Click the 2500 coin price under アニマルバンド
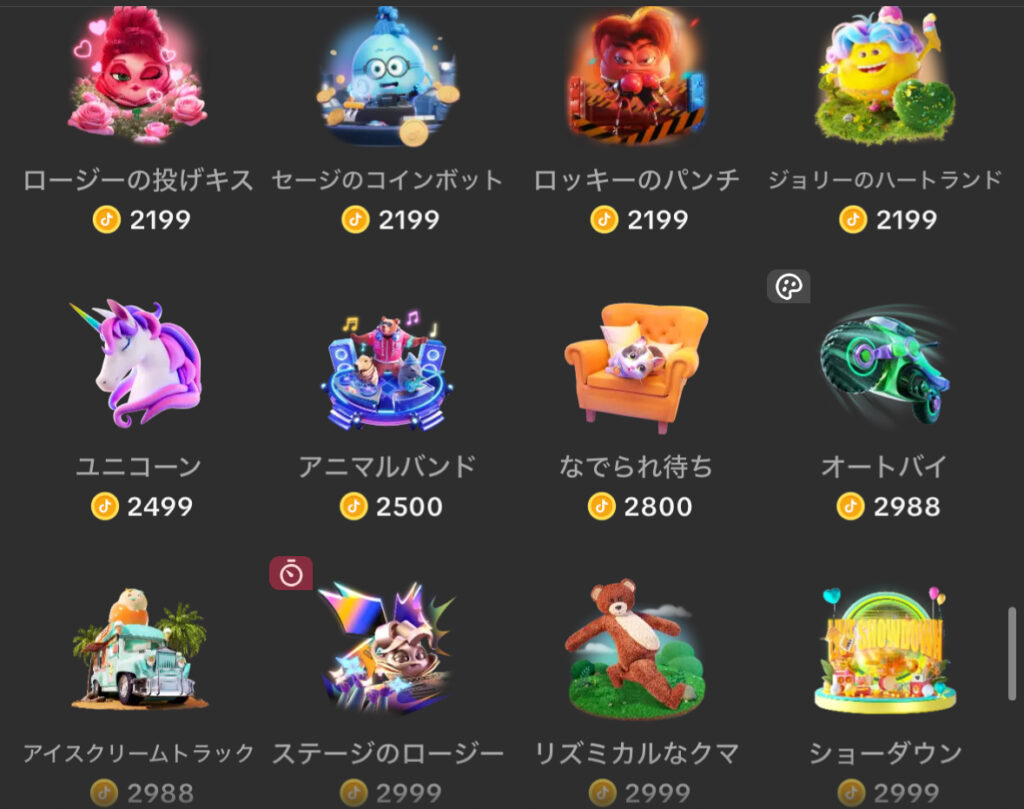Viewport: 1024px width, 809px height. click(391, 506)
